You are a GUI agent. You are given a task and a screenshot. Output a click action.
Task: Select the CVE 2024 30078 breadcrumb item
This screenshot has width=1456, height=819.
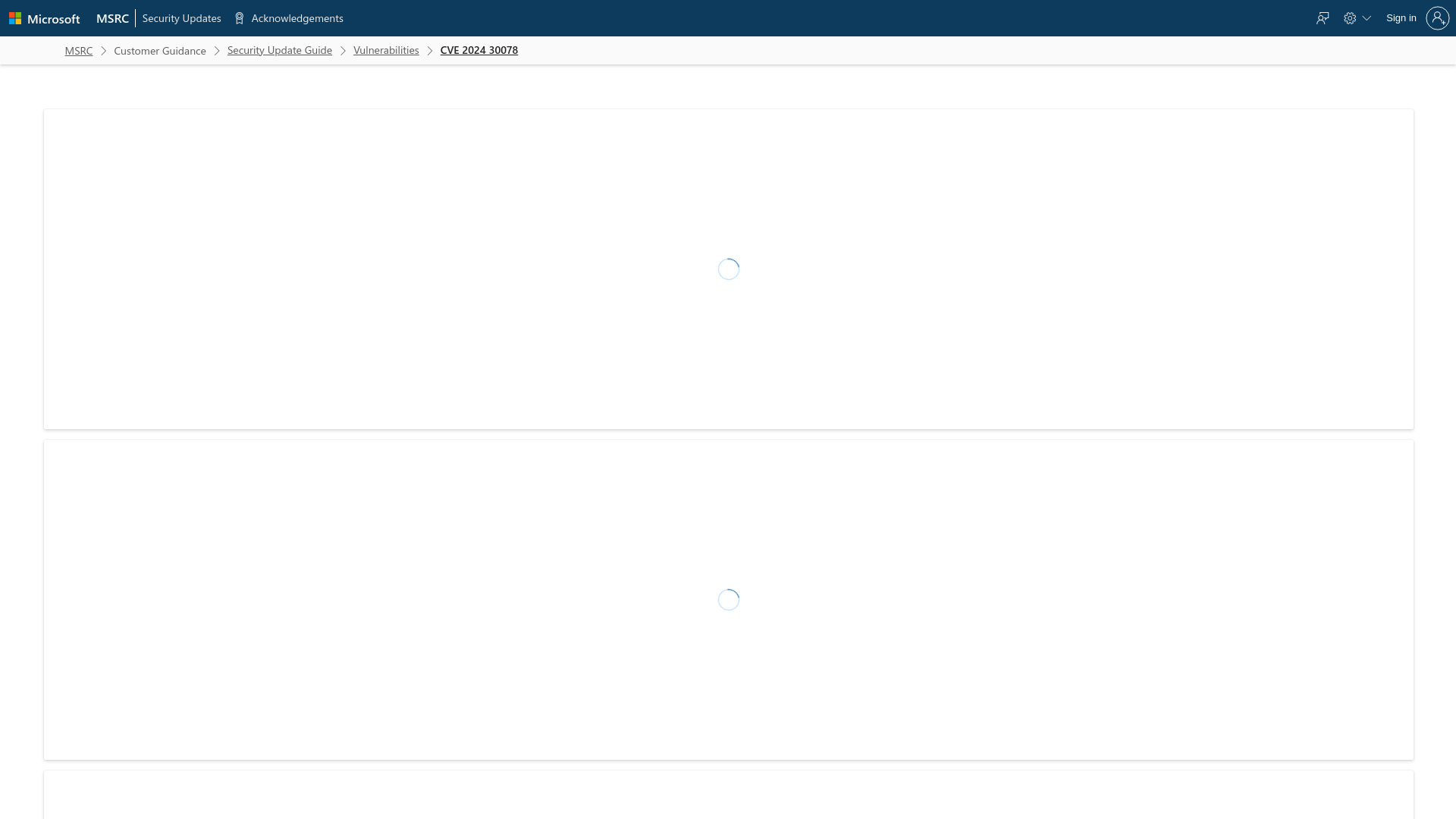click(x=479, y=50)
